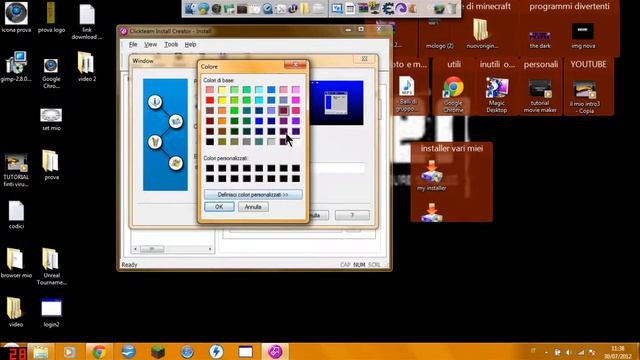Click the recycle bin icon in top dock
Image resolution: width=640 pixels, height=360 pixels.
[x=452, y=8]
